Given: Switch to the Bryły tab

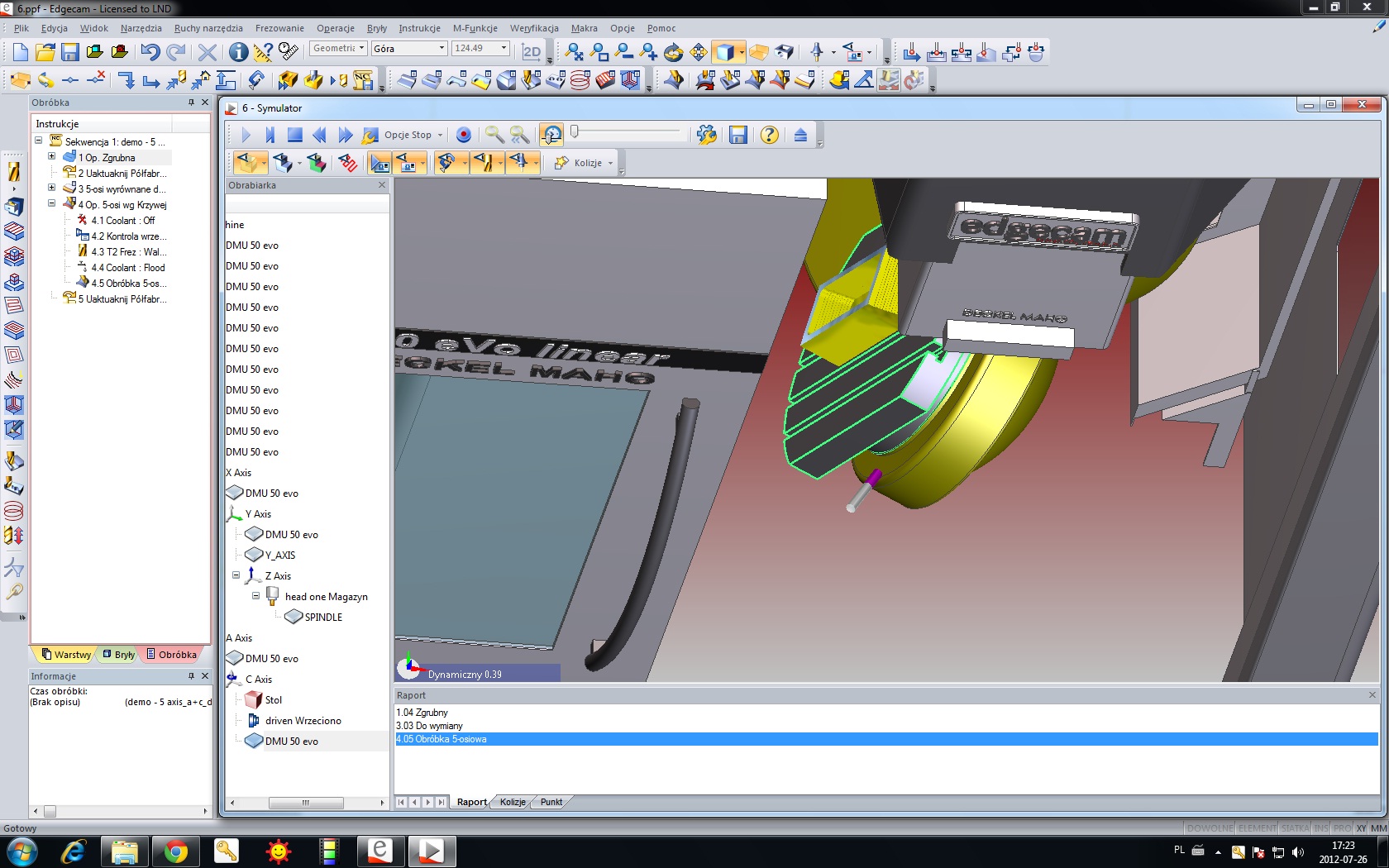Looking at the screenshot, I should click(119, 655).
